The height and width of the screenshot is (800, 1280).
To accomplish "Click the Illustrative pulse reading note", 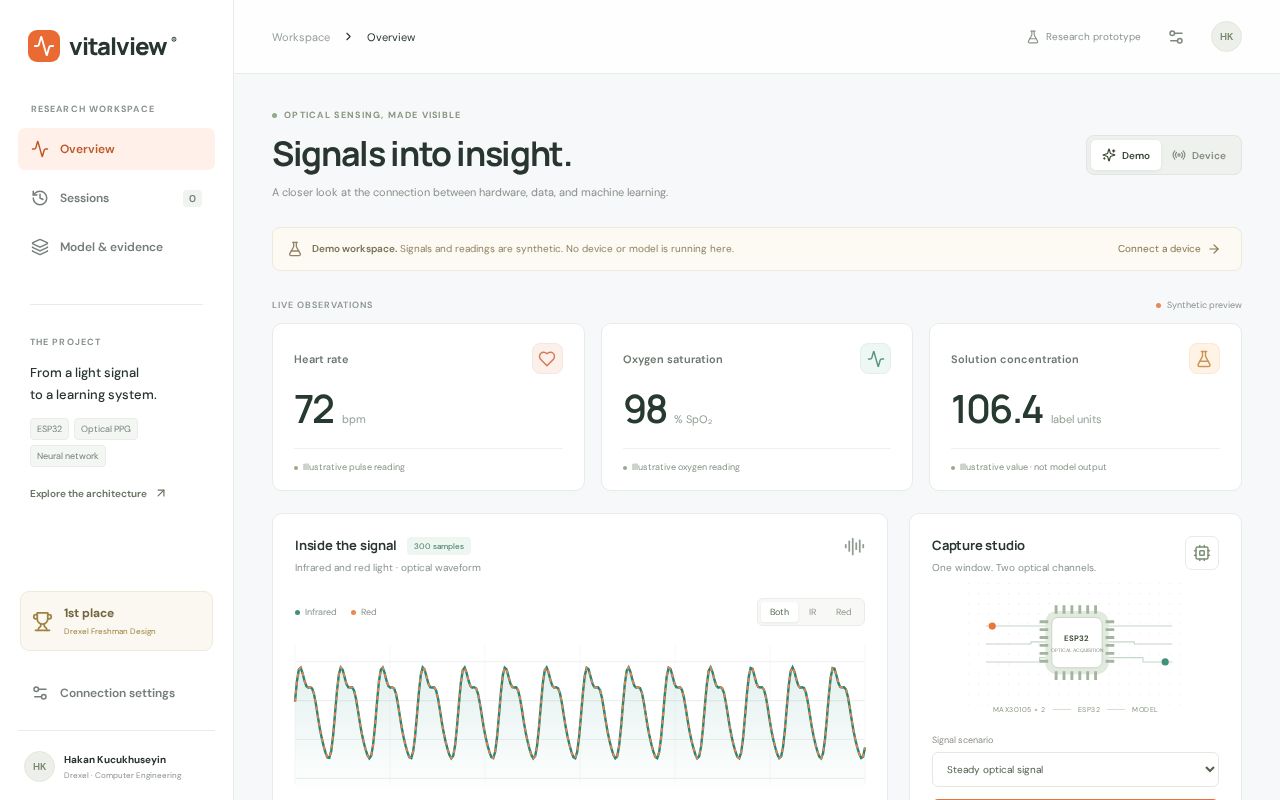I will pos(354,467).
